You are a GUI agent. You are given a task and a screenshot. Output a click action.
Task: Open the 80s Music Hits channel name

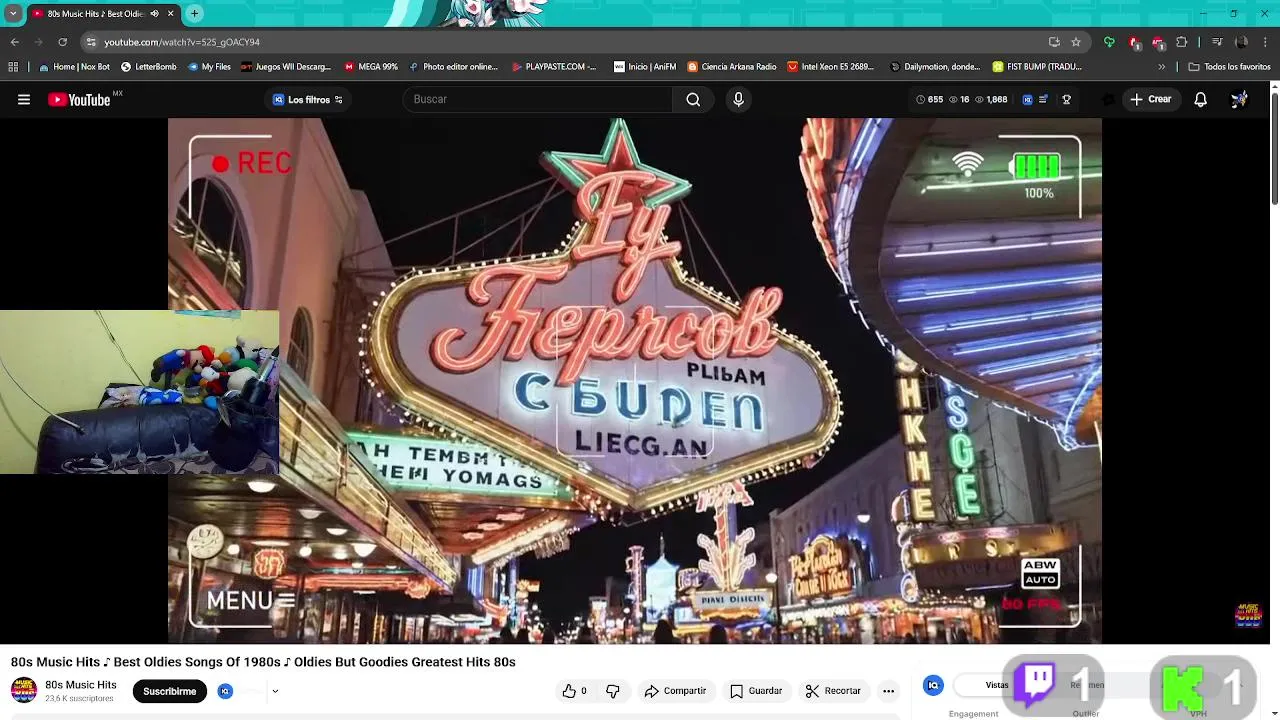click(x=81, y=685)
